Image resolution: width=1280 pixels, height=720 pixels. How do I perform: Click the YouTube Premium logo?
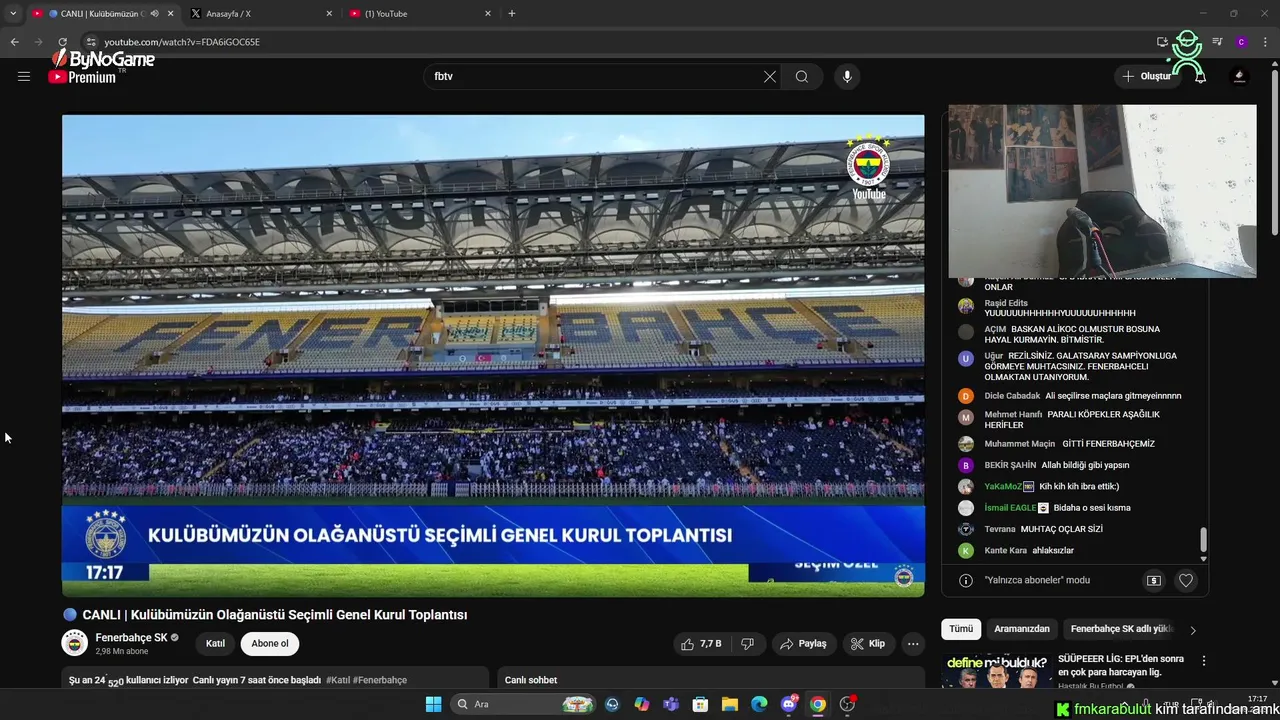coord(83,77)
